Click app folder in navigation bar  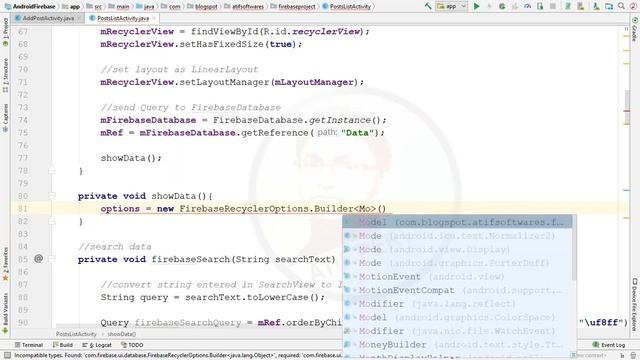pyautogui.click(x=71, y=7)
